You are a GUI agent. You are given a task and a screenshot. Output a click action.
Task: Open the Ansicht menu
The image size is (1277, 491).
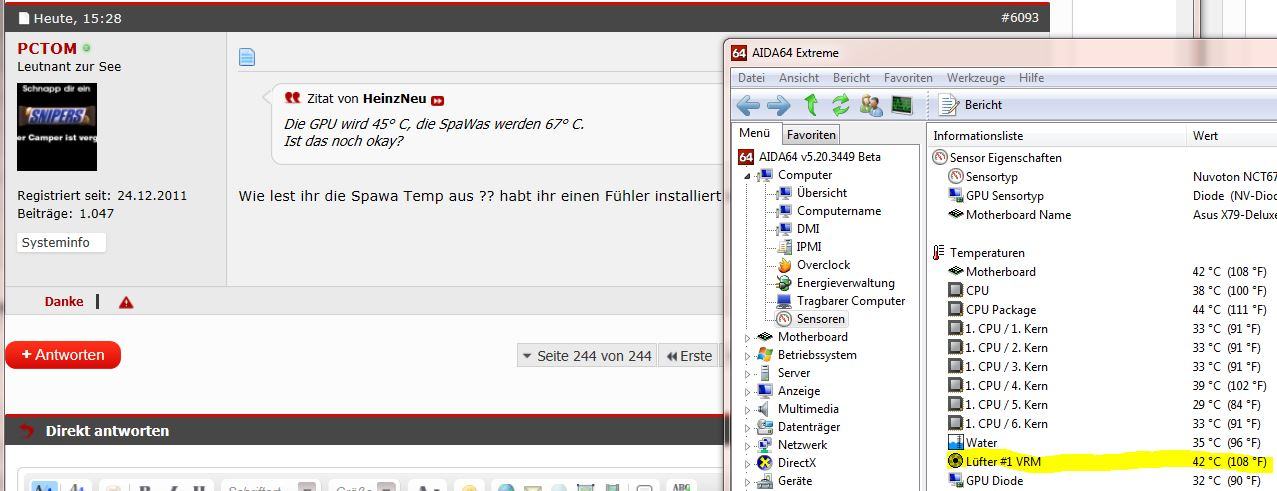tap(799, 77)
